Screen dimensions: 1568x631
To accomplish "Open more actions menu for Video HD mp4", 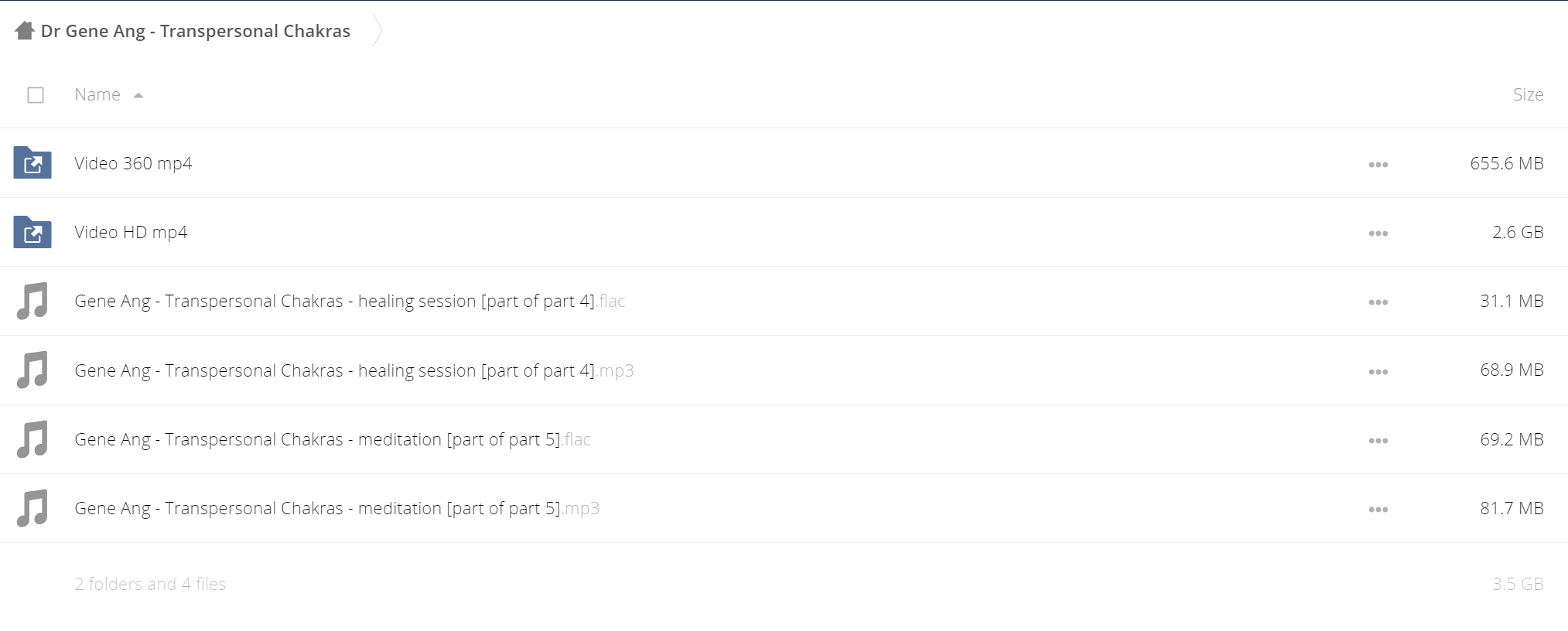I will click(x=1378, y=233).
